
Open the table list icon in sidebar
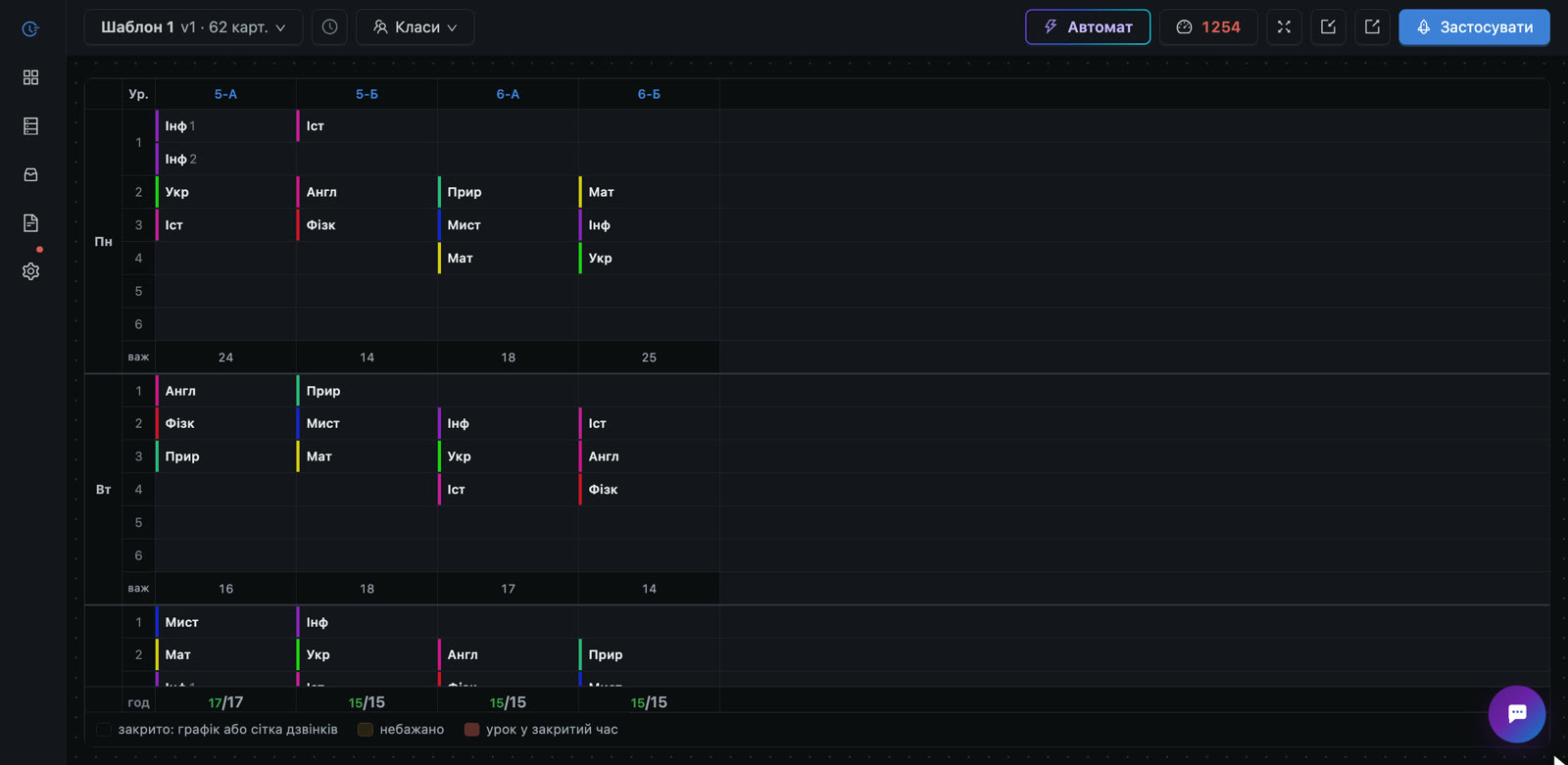(x=30, y=125)
